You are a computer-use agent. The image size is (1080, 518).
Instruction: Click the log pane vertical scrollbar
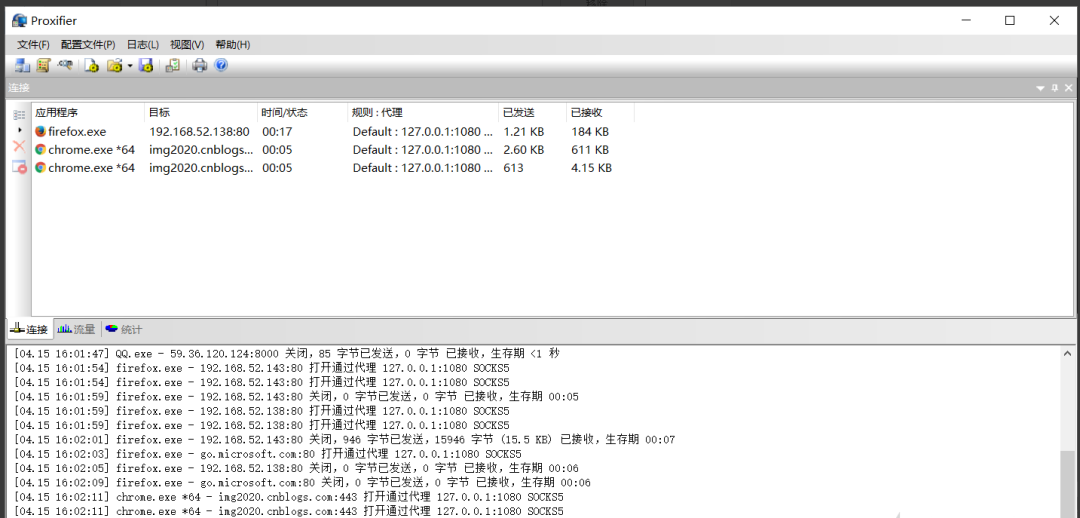click(1069, 480)
